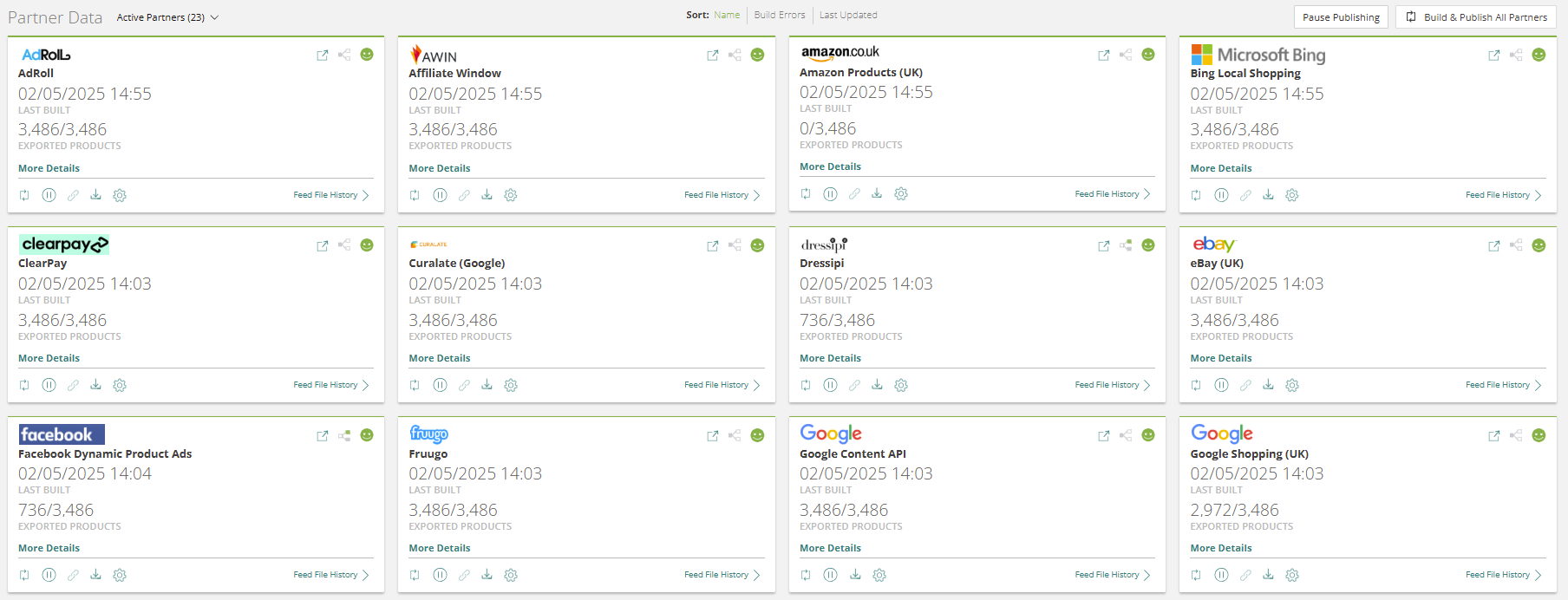This screenshot has height=600, width=1568.
Task: Rebuild the AdRoll feed
Action: [x=24, y=195]
